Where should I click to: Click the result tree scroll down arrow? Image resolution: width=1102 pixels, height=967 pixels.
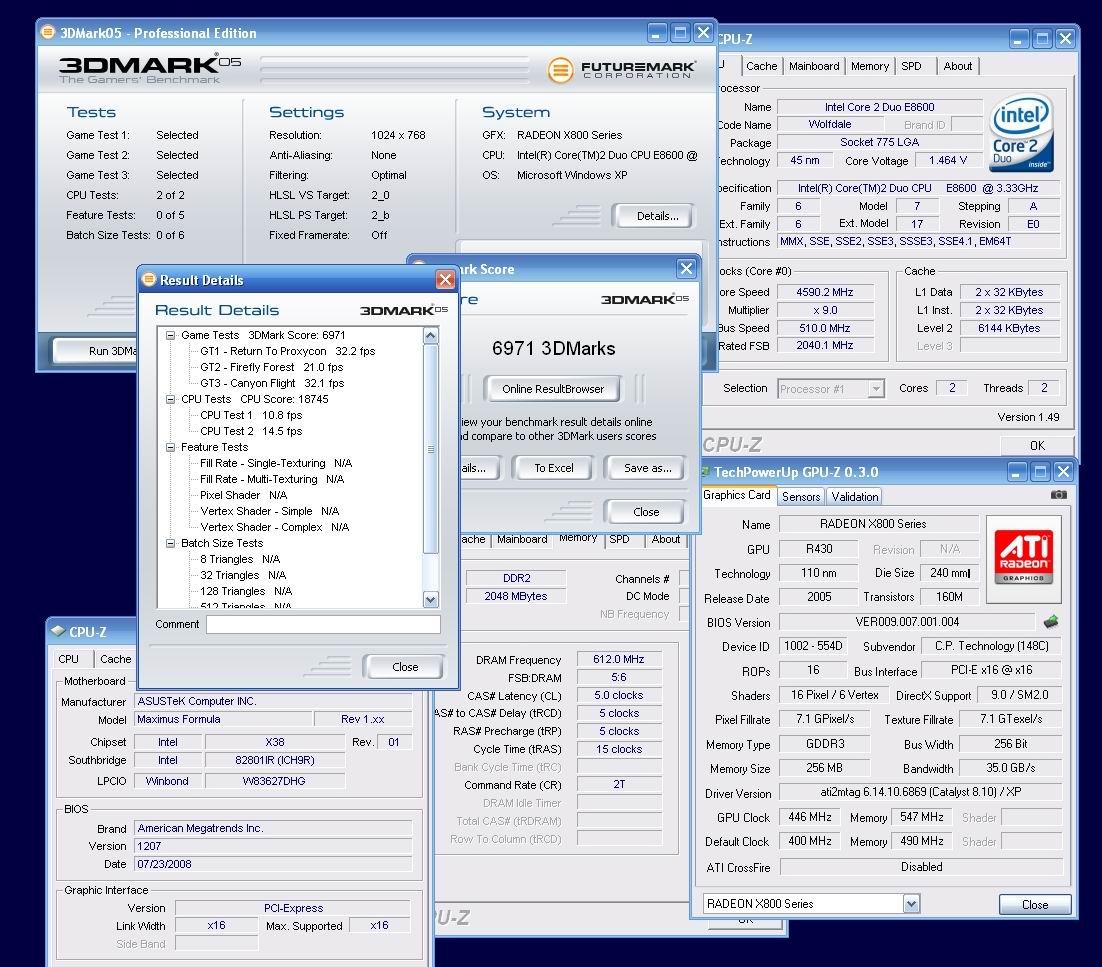[x=431, y=599]
